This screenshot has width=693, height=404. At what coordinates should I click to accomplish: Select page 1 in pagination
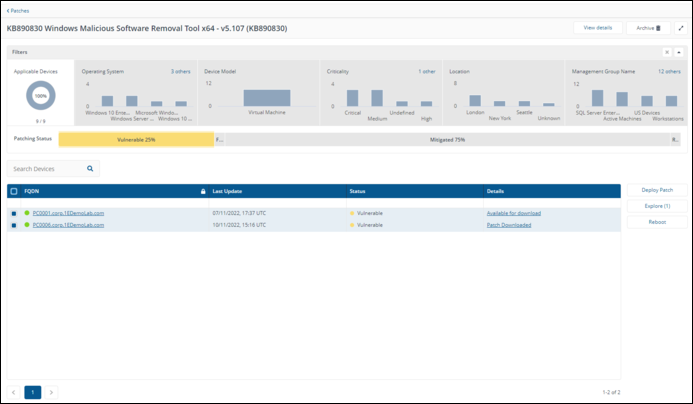[33, 392]
